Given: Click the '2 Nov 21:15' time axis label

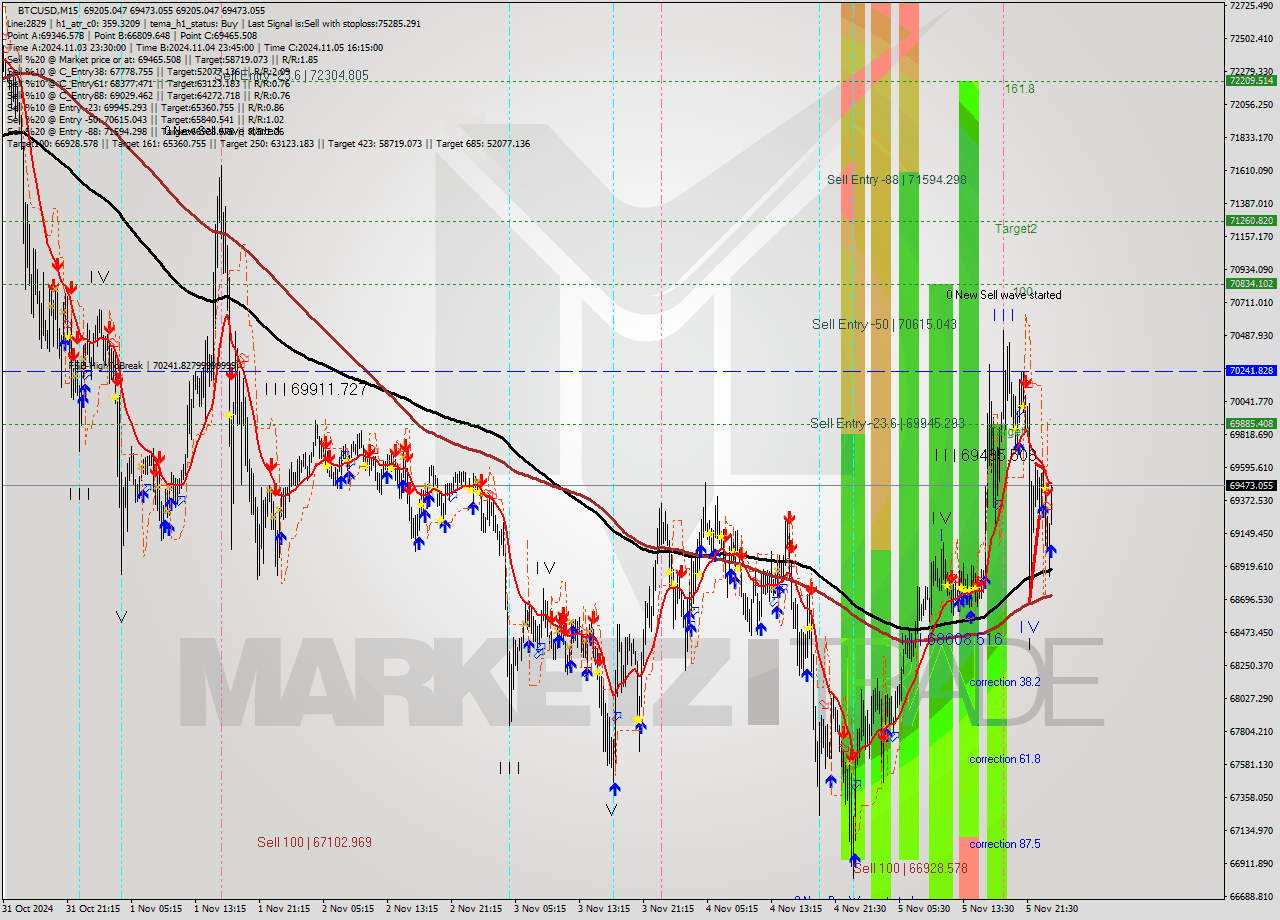Looking at the screenshot, I should pyautogui.click(x=475, y=909).
